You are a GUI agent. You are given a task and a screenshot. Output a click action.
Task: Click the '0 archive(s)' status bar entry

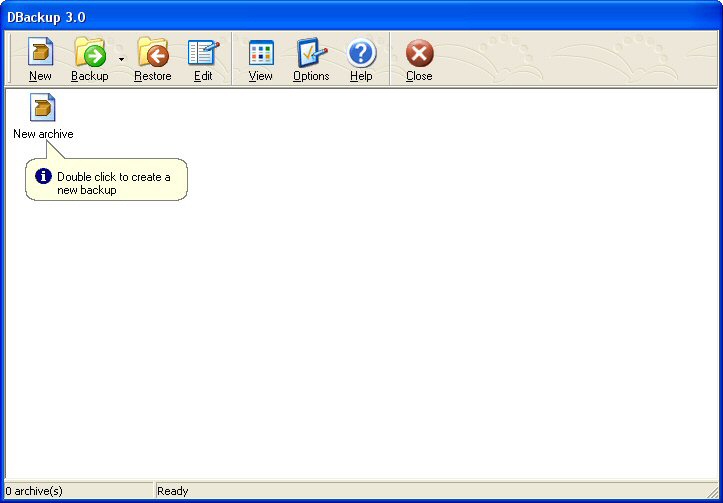[x=34, y=491]
